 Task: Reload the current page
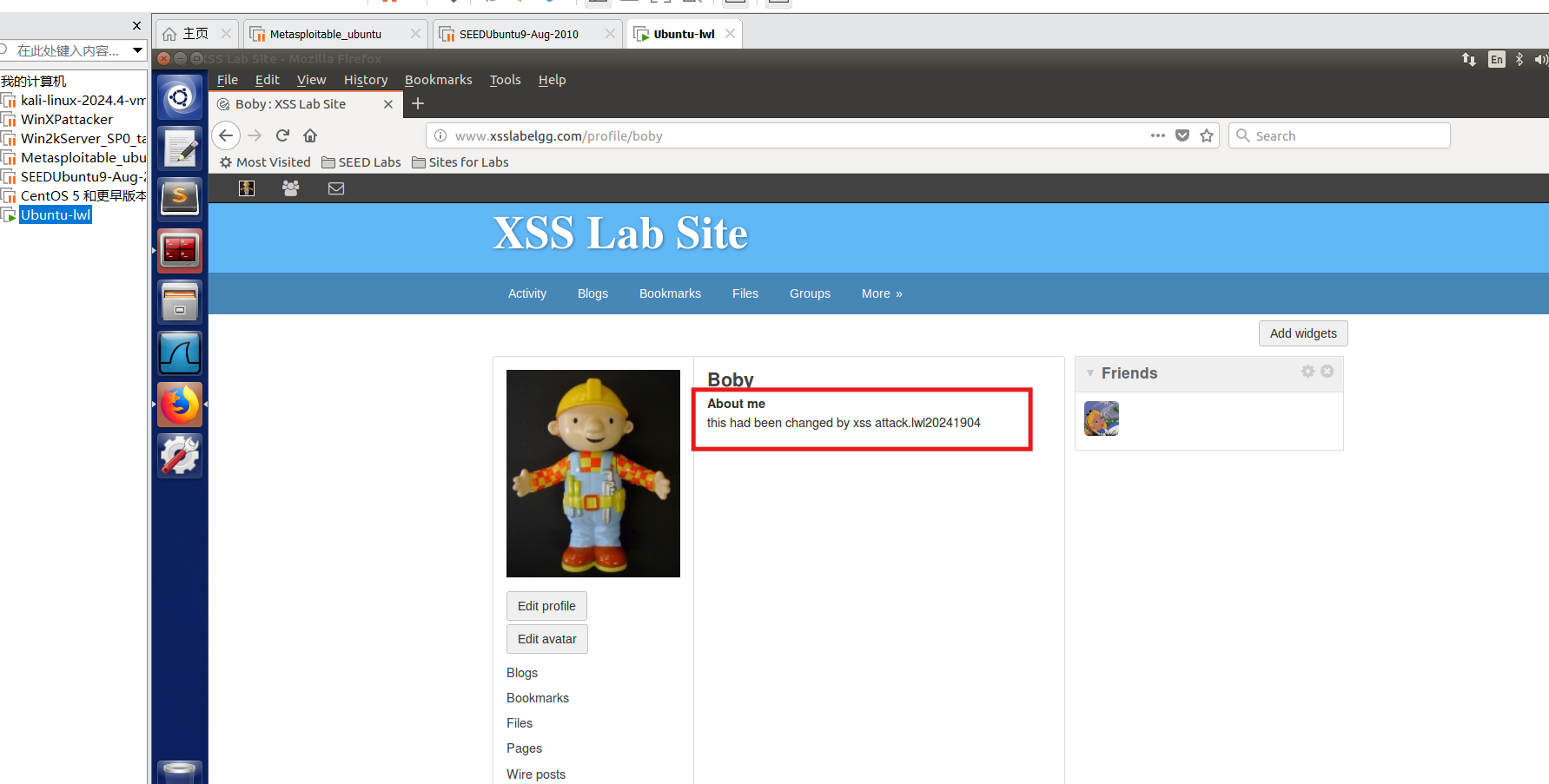coord(282,135)
